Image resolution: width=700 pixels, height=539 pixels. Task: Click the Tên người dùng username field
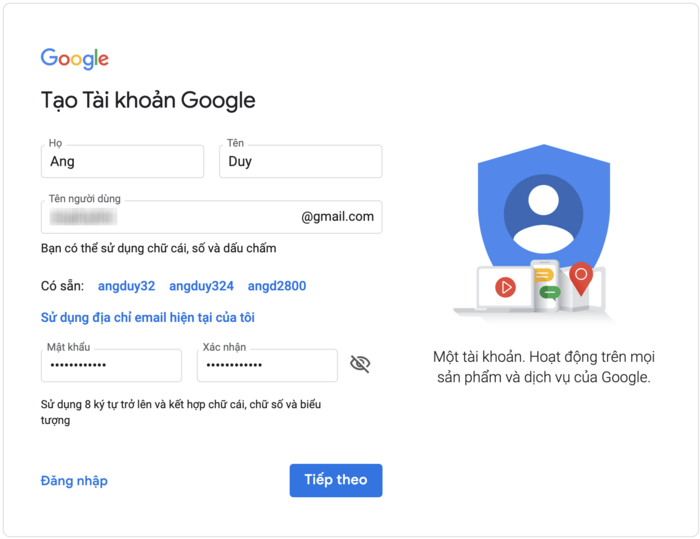170,217
